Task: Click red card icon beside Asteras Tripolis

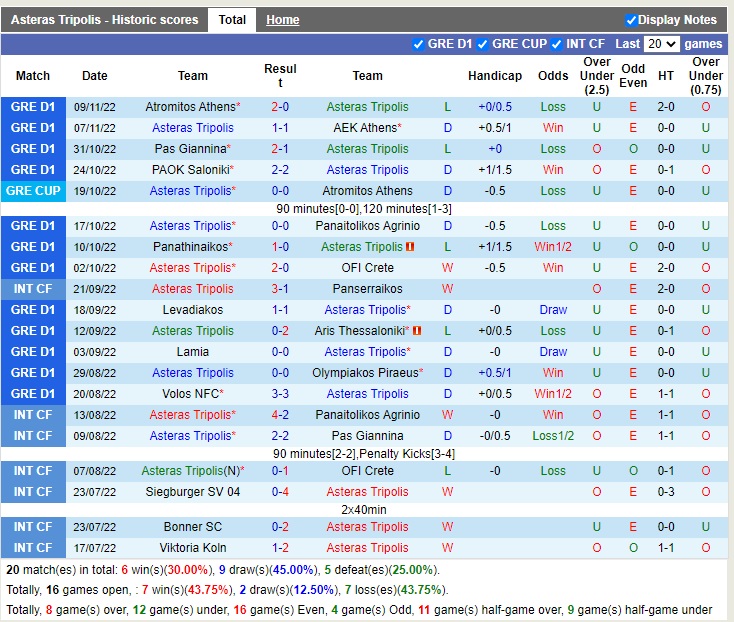Action: (x=410, y=247)
